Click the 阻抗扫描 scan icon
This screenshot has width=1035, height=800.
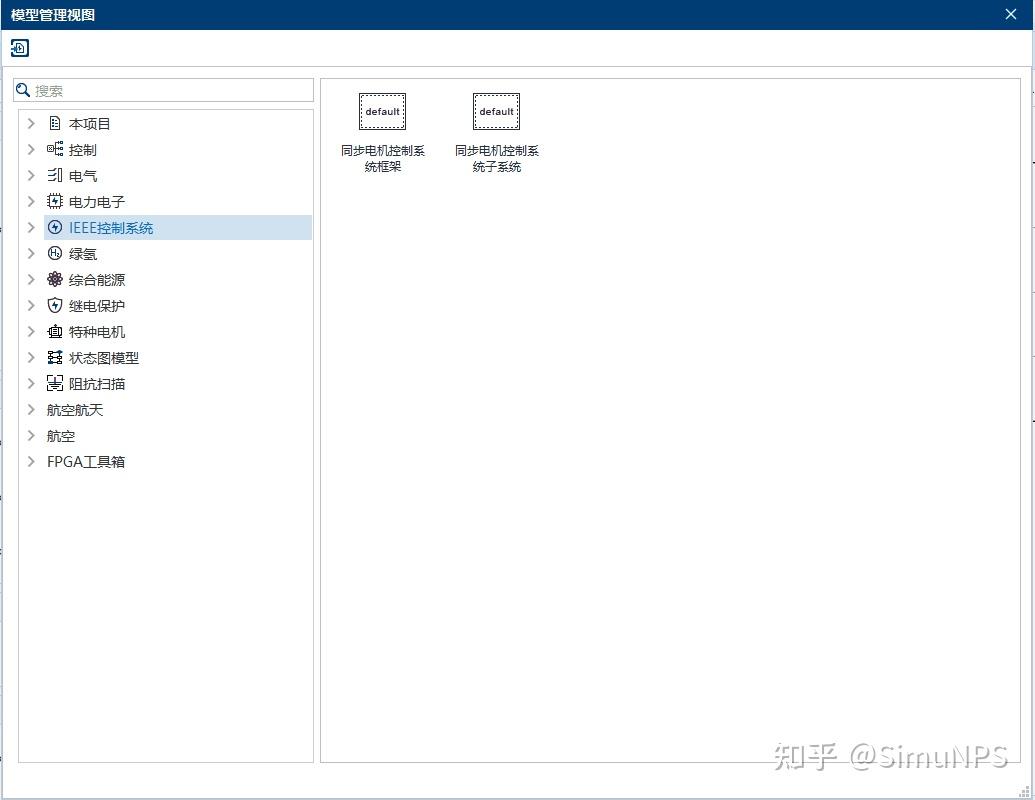(x=54, y=383)
